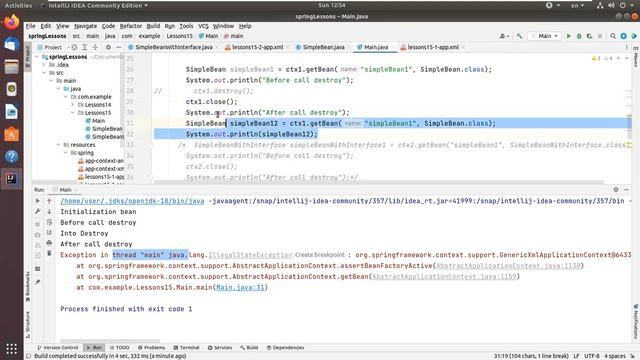Select opened file target icon in Project panel
The height and width of the screenshot is (360, 640).
[x=74, y=47]
